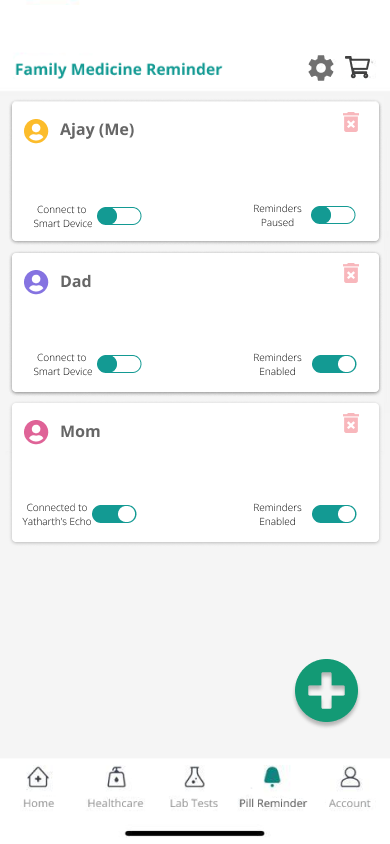Disconnect Mom from Yatharth's Echo toggle
This screenshot has width=390, height=844.
pyautogui.click(x=114, y=514)
